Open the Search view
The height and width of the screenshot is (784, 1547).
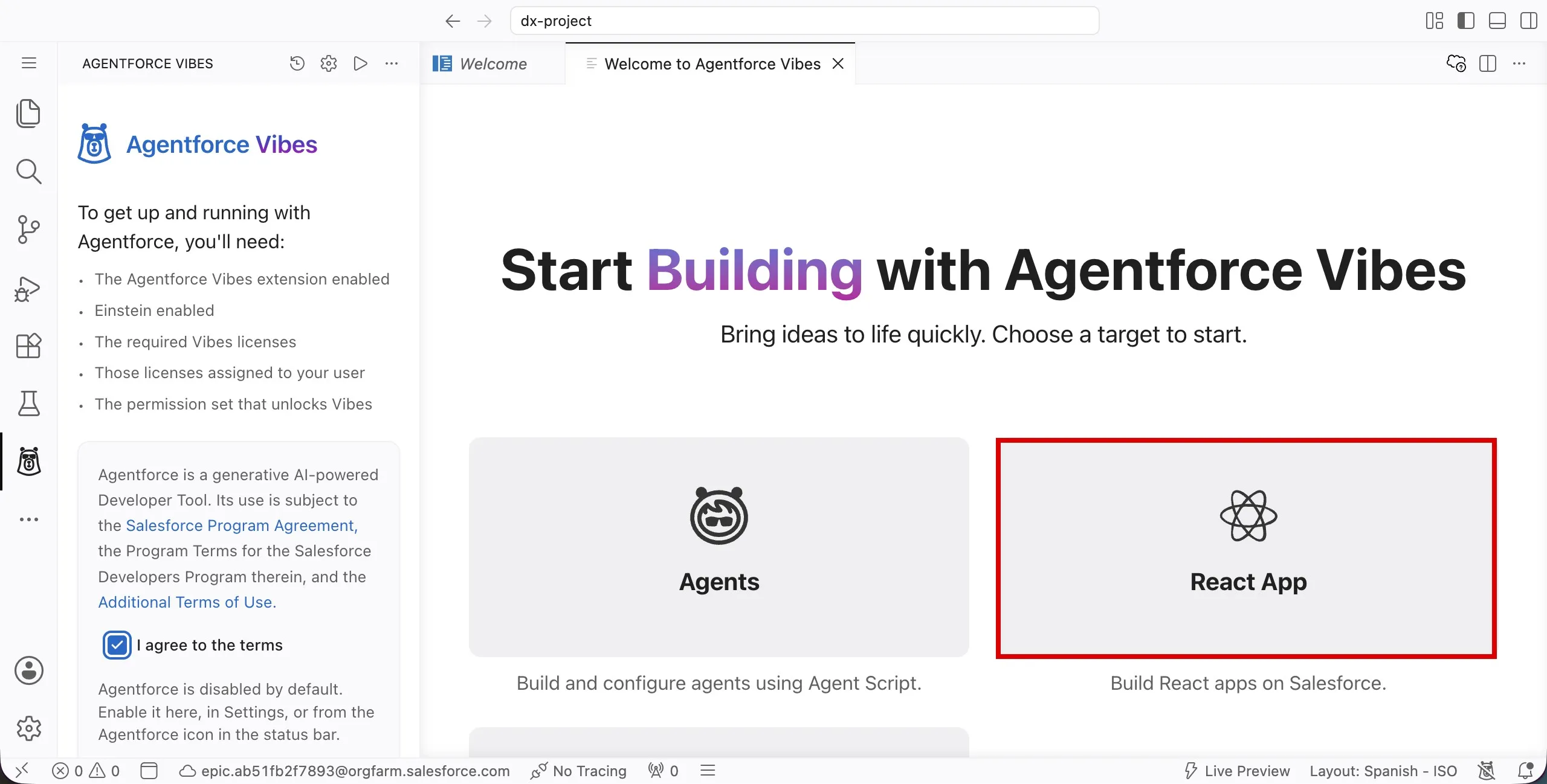pyautogui.click(x=28, y=172)
